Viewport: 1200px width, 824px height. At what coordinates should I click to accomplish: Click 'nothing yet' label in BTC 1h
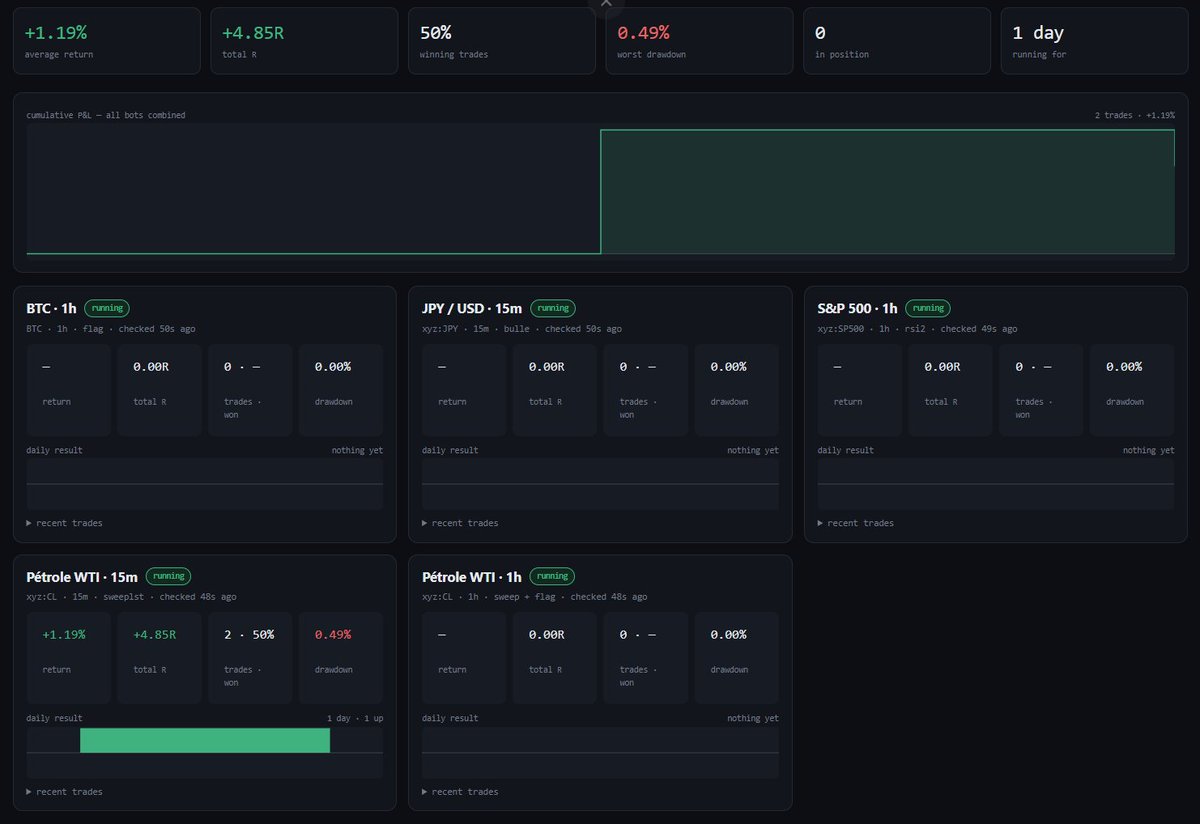pos(357,450)
